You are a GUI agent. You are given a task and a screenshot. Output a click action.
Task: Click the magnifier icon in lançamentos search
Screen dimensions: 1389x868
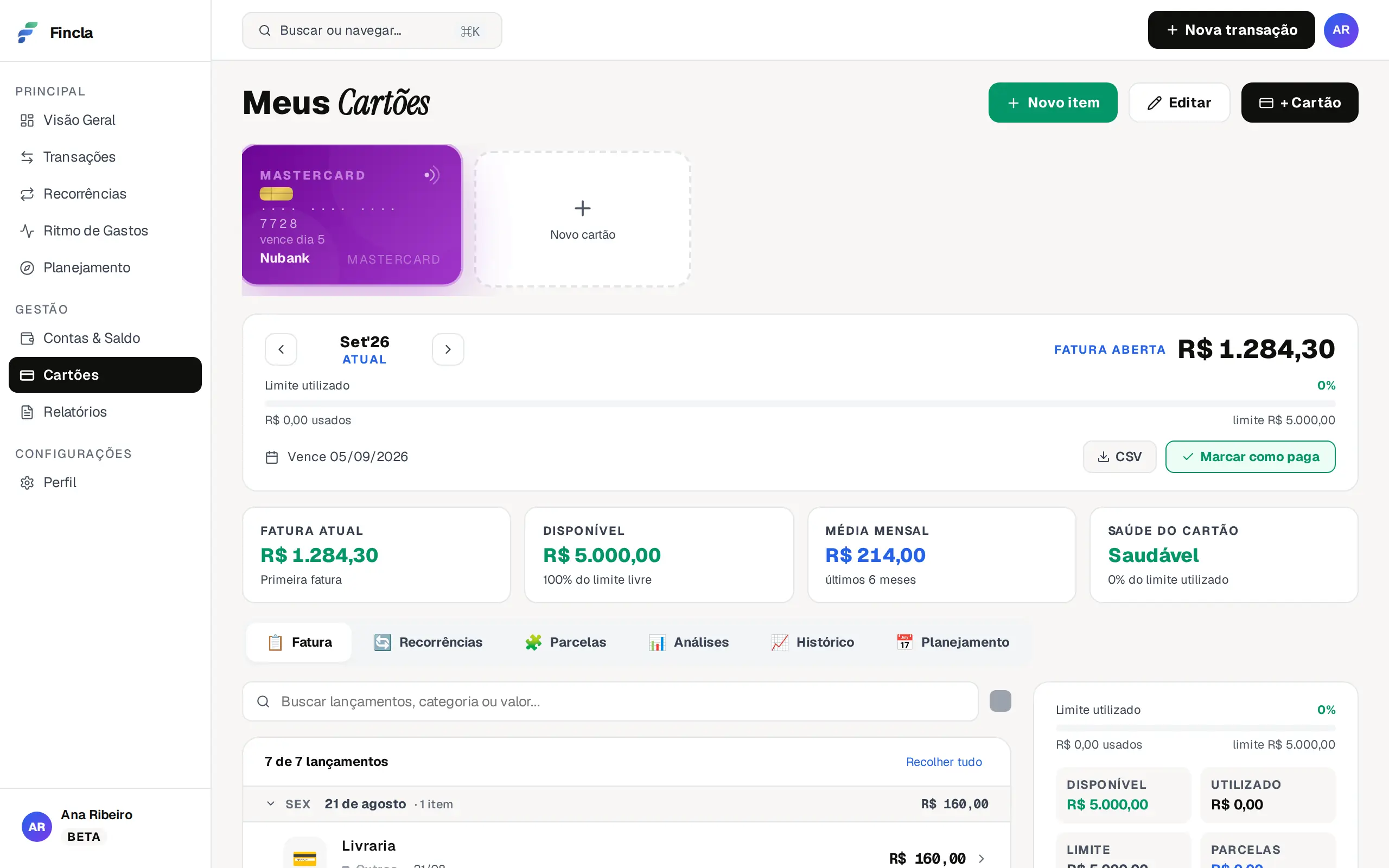point(263,701)
